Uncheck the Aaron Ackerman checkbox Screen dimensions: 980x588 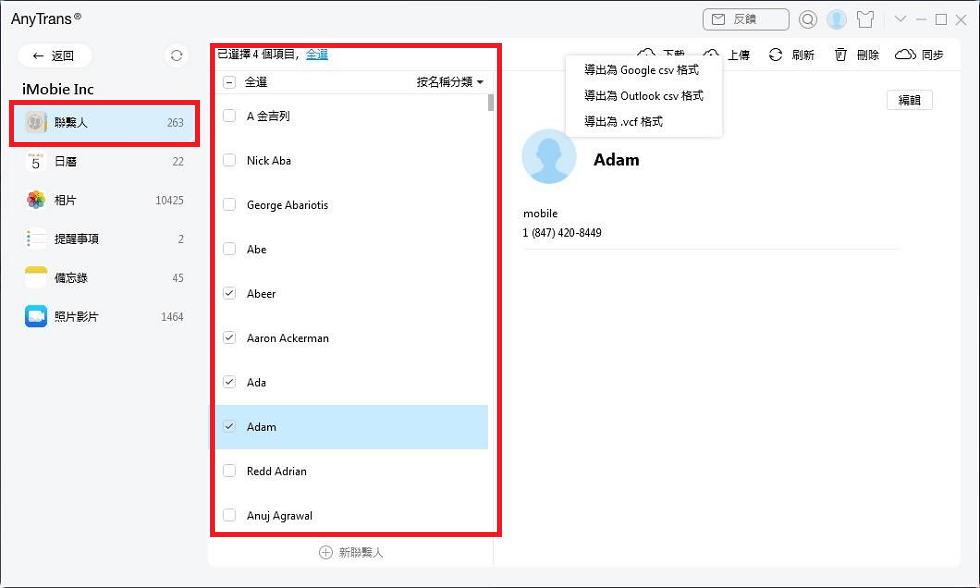point(229,337)
